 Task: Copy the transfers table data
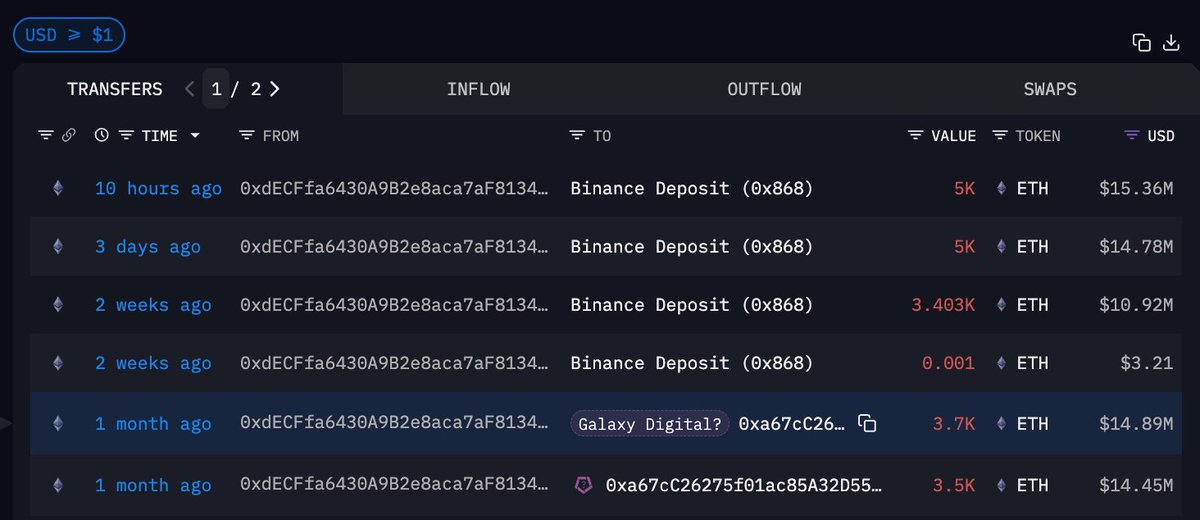(x=1141, y=42)
